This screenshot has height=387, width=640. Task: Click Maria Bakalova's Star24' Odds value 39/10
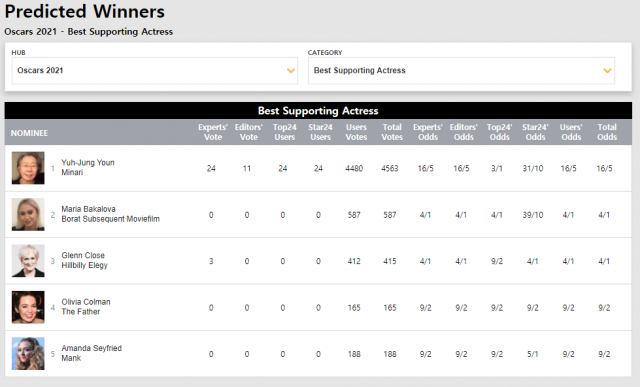[533, 215]
